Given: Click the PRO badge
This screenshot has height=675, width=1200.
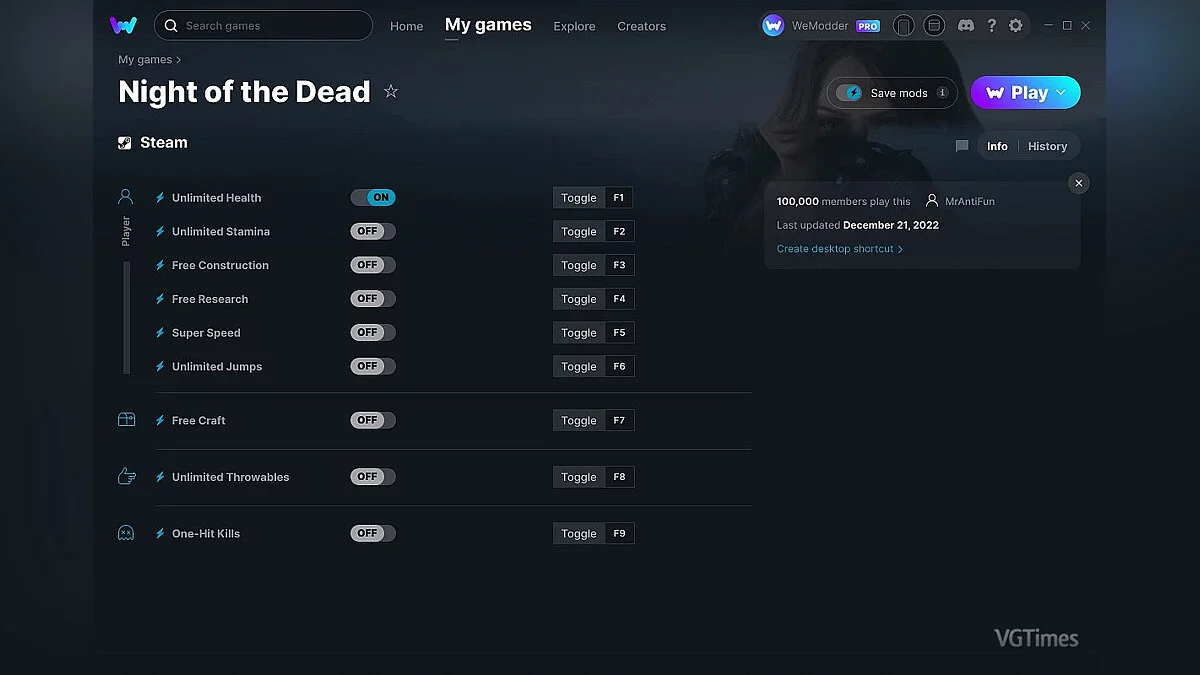Looking at the screenshot, I should [868, 26].
